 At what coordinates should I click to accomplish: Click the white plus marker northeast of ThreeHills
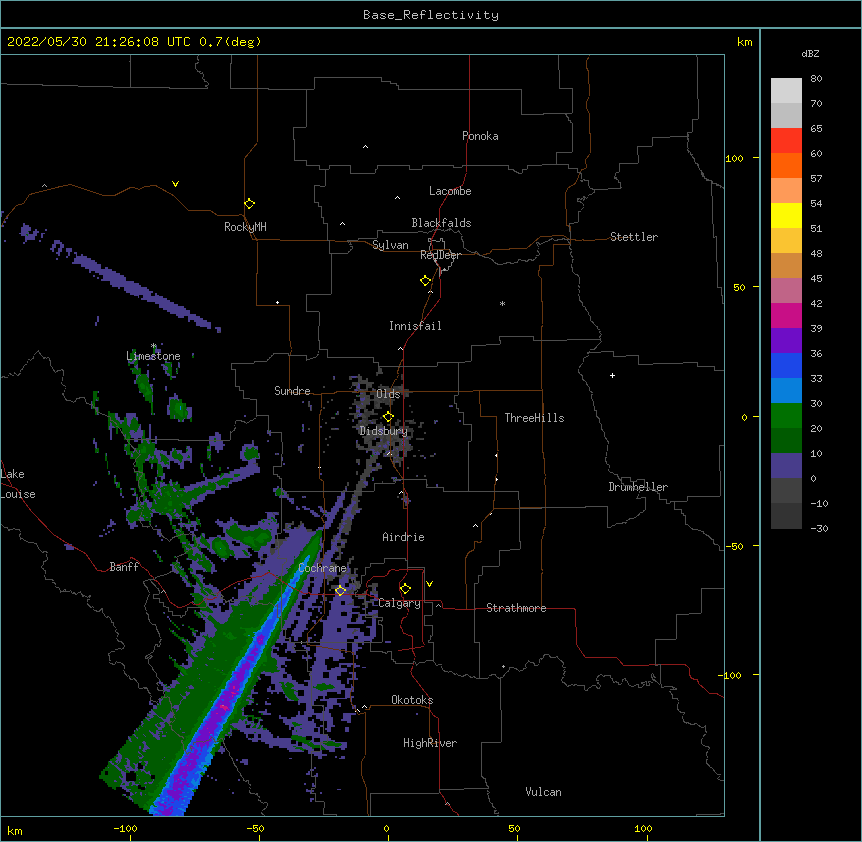pyautogui.click(x=612, y=375)
